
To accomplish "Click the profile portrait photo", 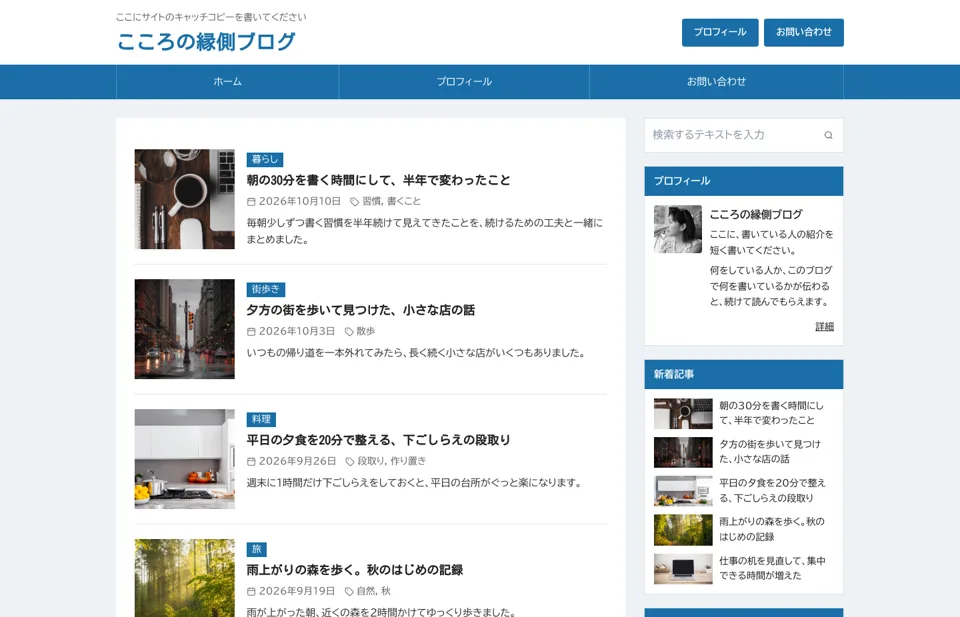I will click(678, 229).
